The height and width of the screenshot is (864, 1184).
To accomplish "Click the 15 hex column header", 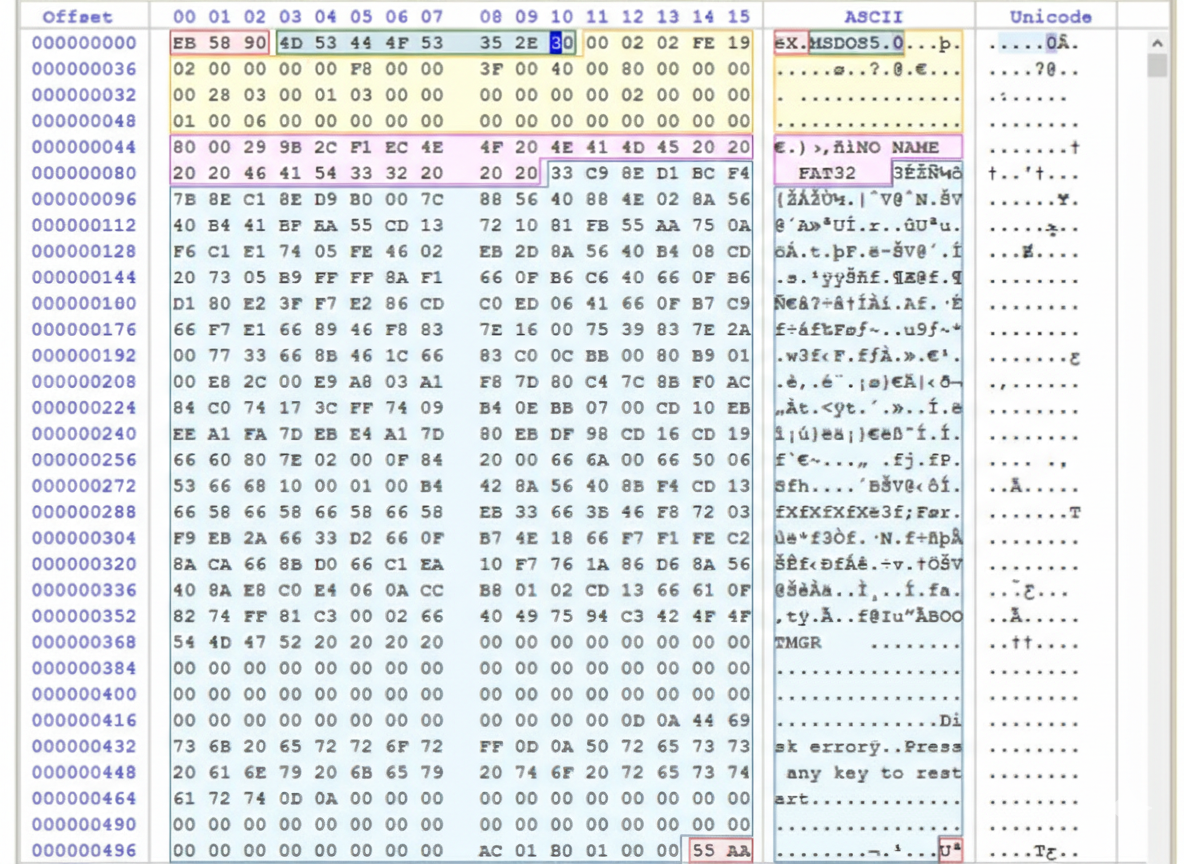I will coord(738,17).
